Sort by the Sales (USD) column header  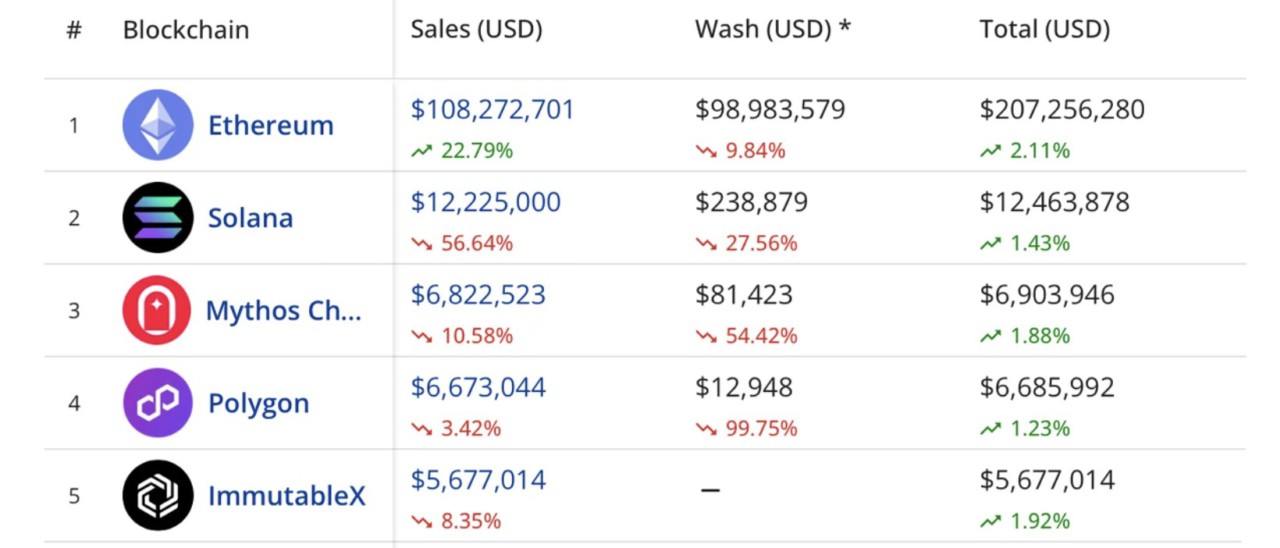(x=477, y=30)
